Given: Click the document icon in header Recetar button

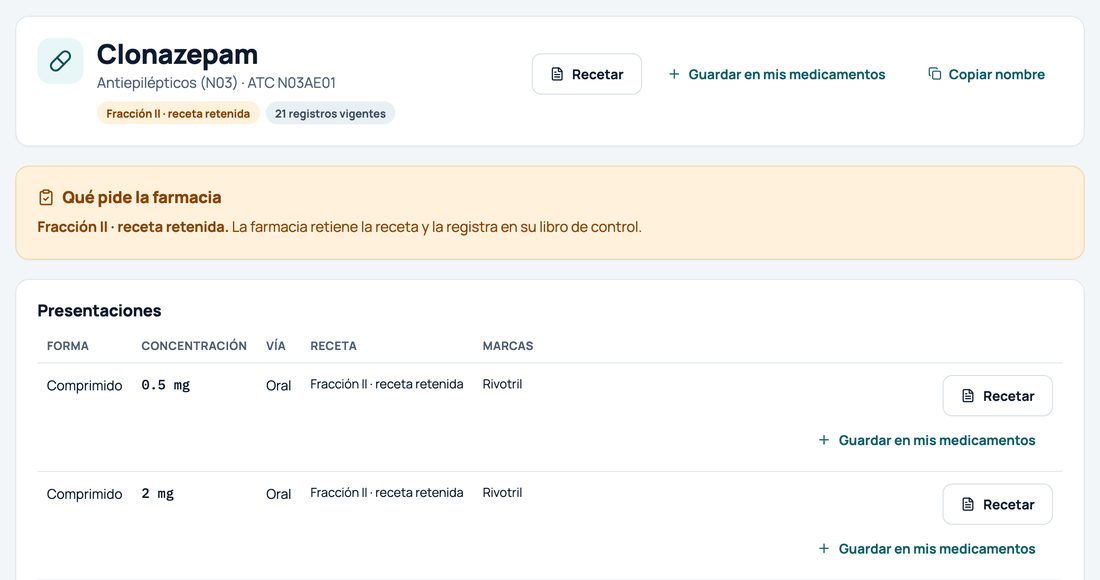Looking at the screenshot, I should [557, 74].
